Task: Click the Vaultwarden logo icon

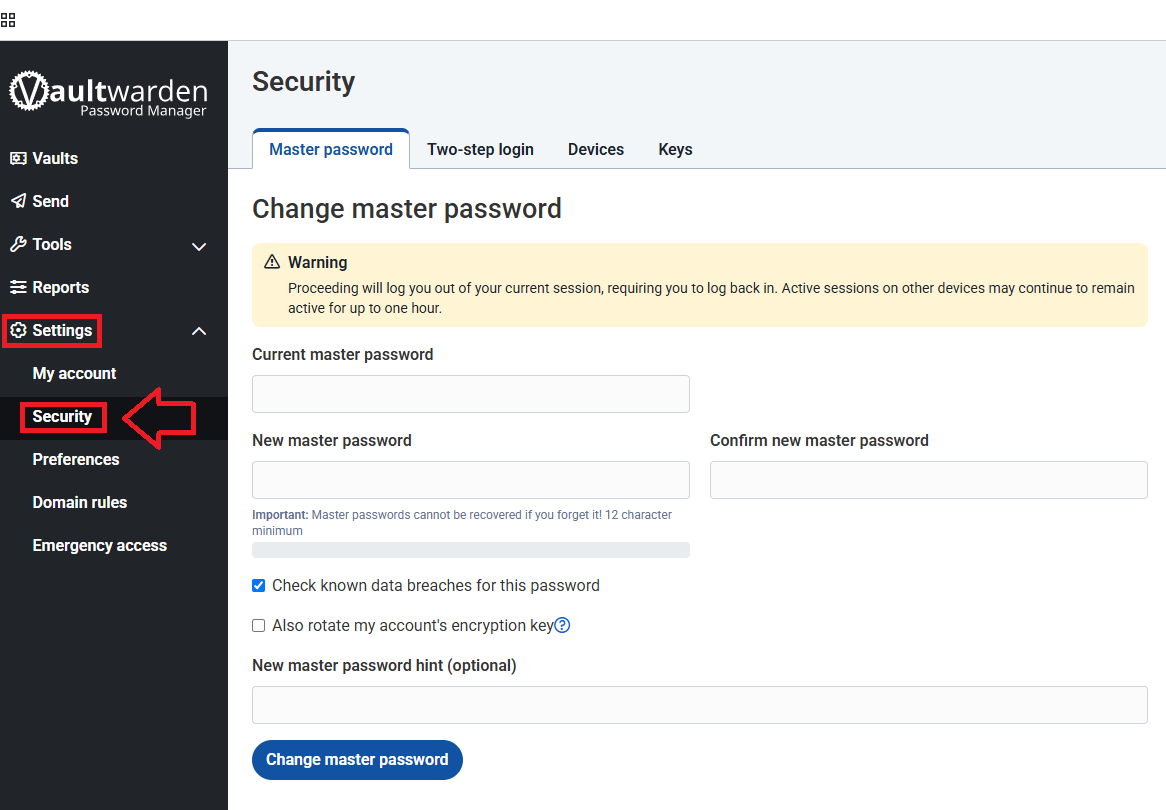Action: pyautogui.click(x=28, y=91)
